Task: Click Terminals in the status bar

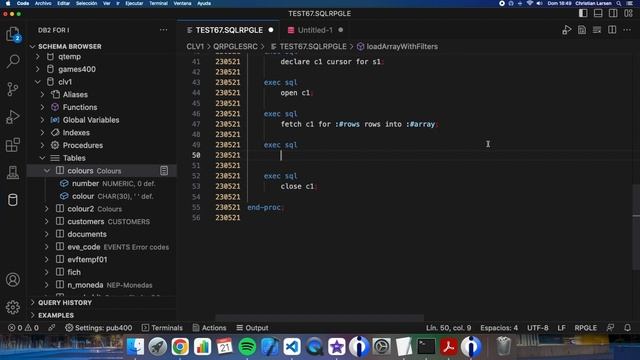Action: [x=162, y=328]
